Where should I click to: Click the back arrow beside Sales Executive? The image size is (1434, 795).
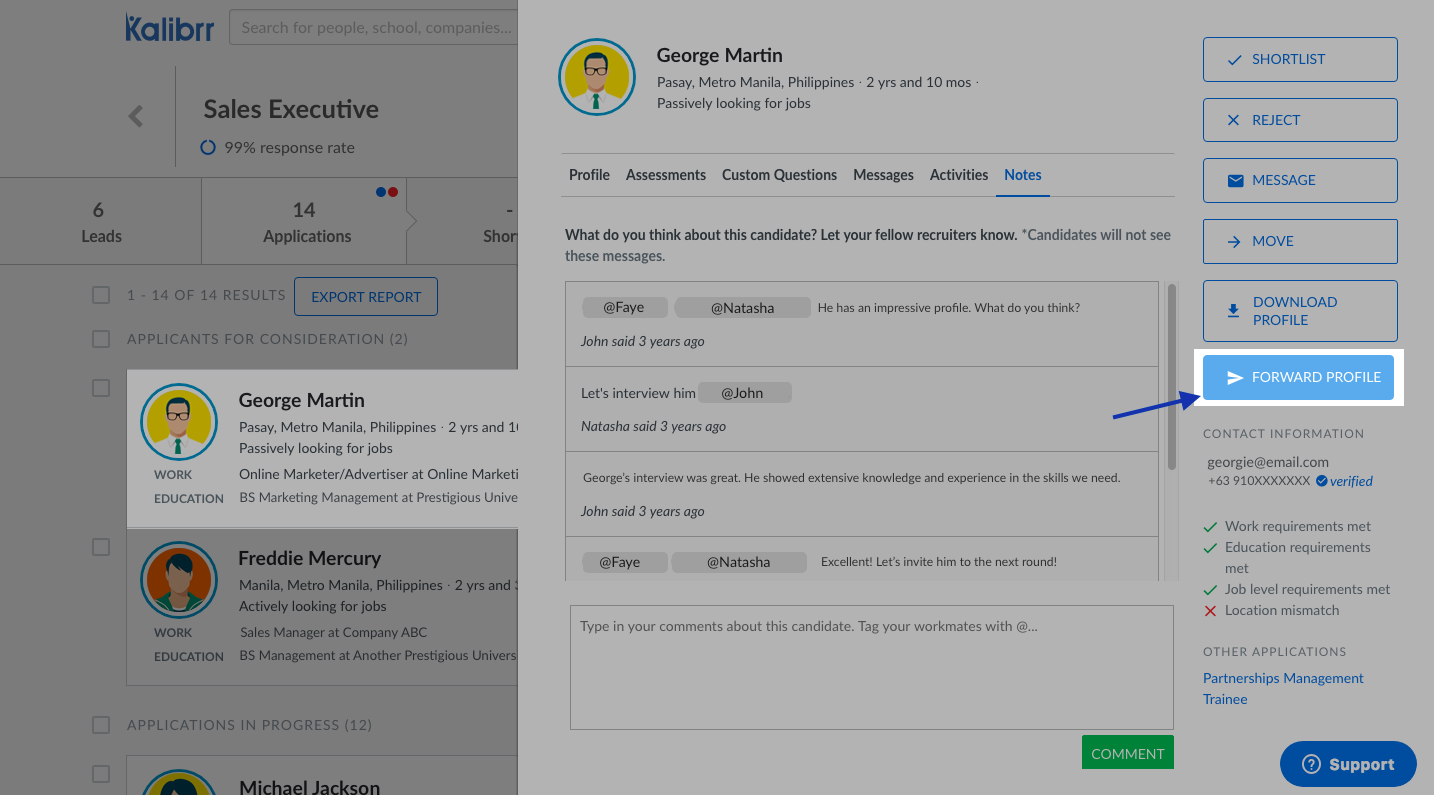pyautogui.click(x=136, y=116)
